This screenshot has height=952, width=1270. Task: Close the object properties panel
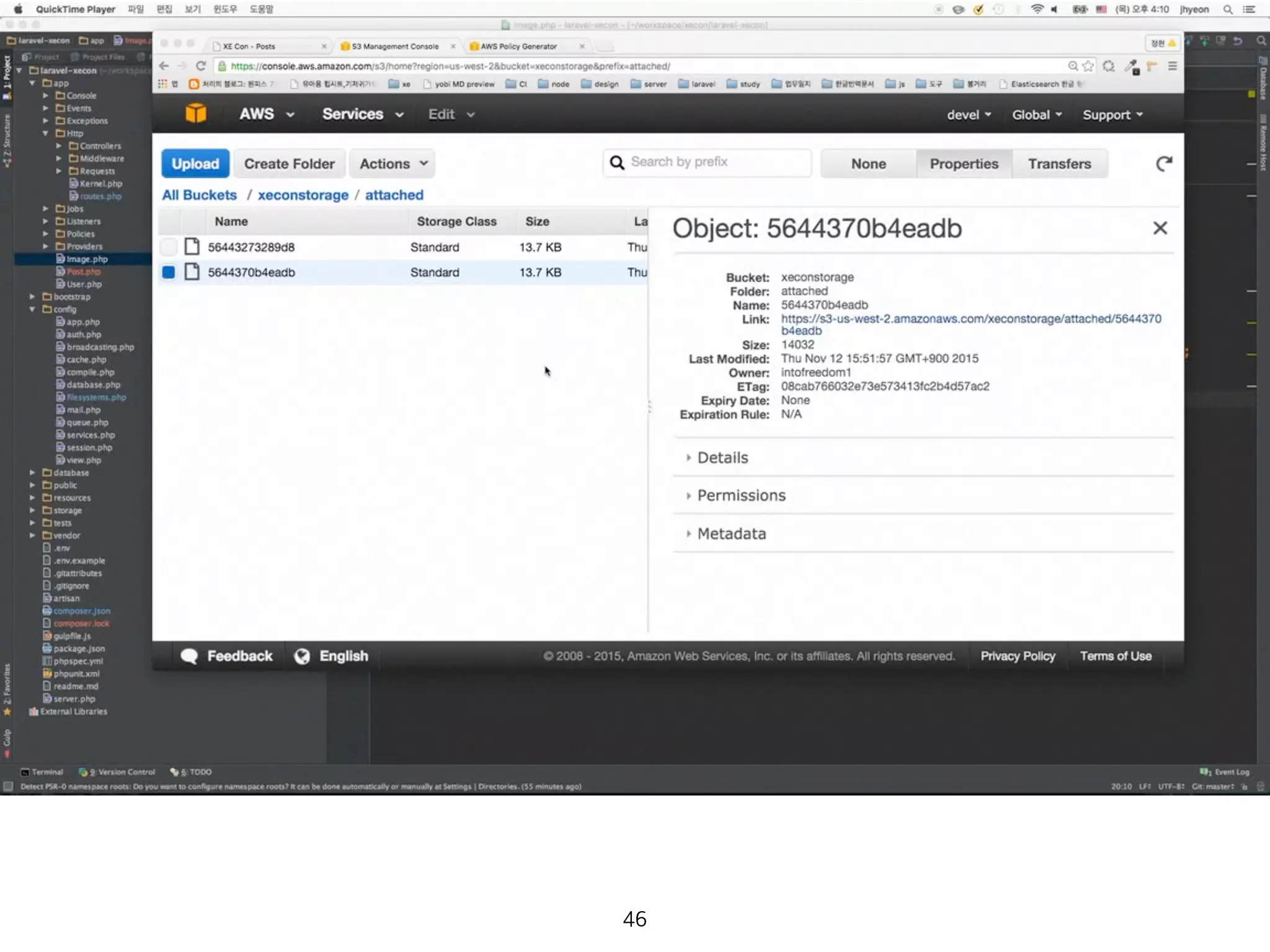pos(1160,228)
